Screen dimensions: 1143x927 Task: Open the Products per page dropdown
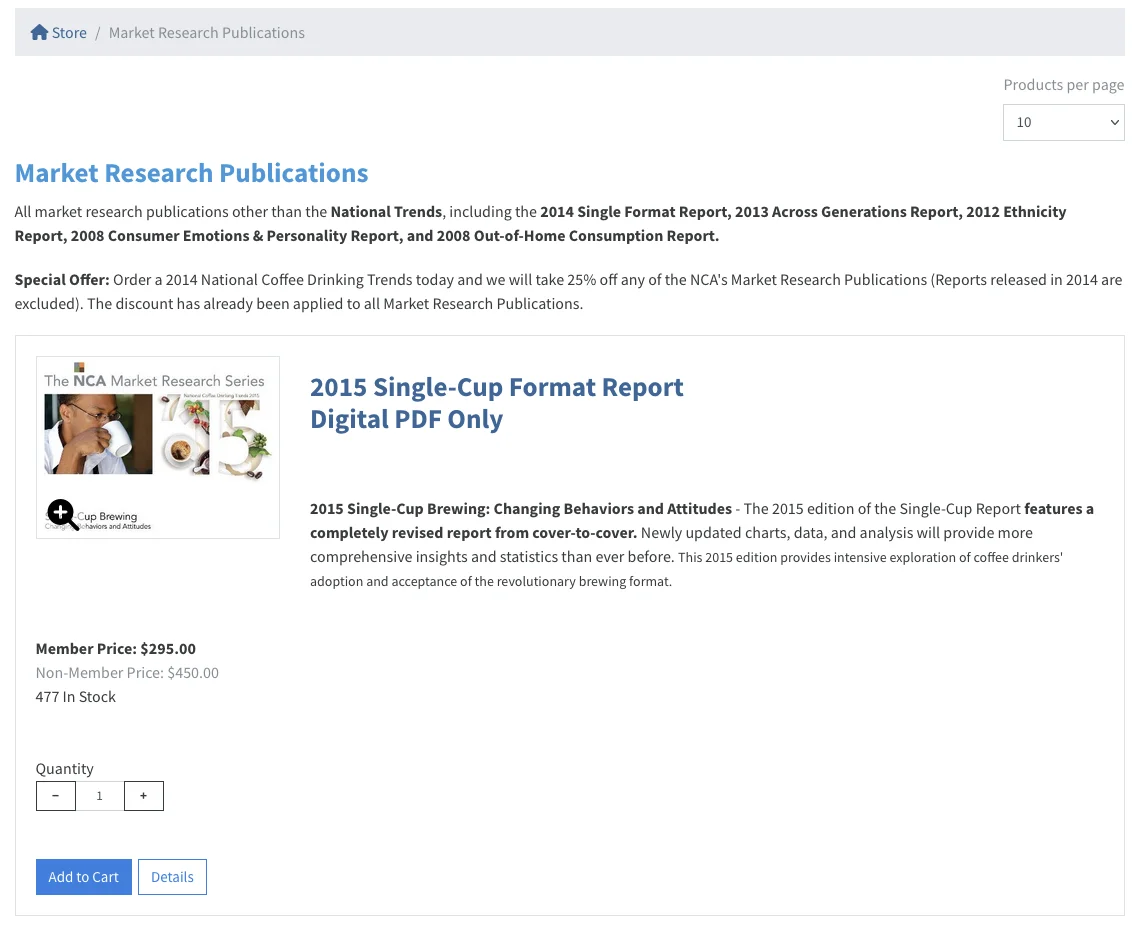pyautogui.click(x=1063, y=122)
